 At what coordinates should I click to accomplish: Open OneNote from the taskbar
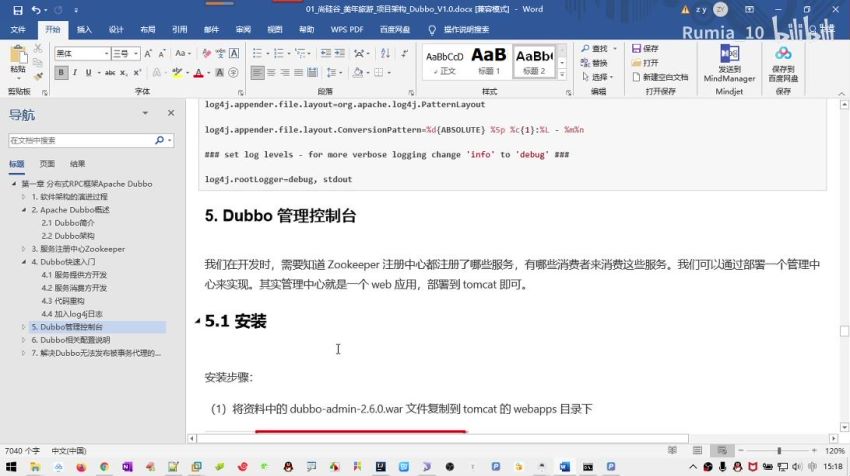[x=127, y=467]
